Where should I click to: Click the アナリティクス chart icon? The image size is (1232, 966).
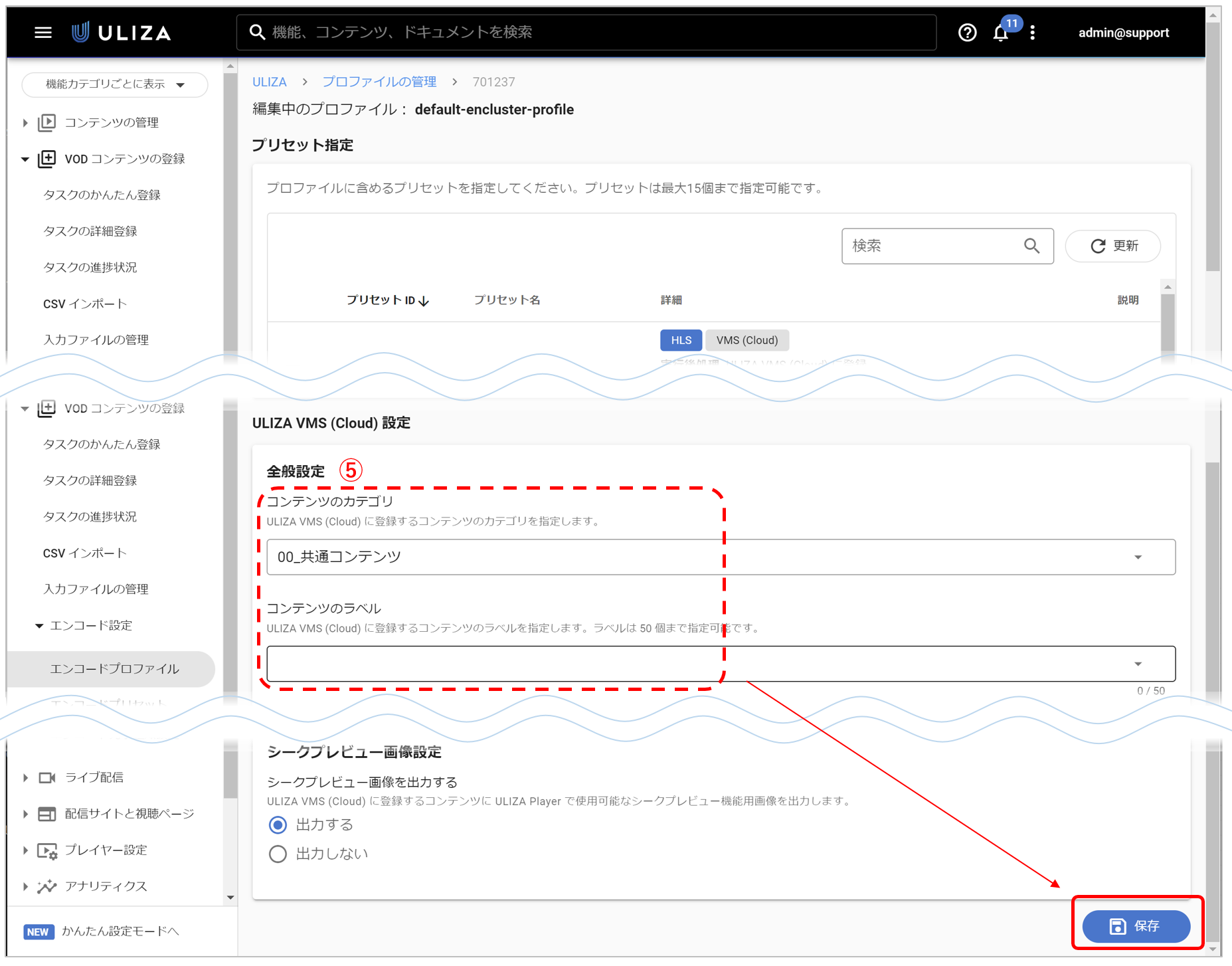coord(47,886)
